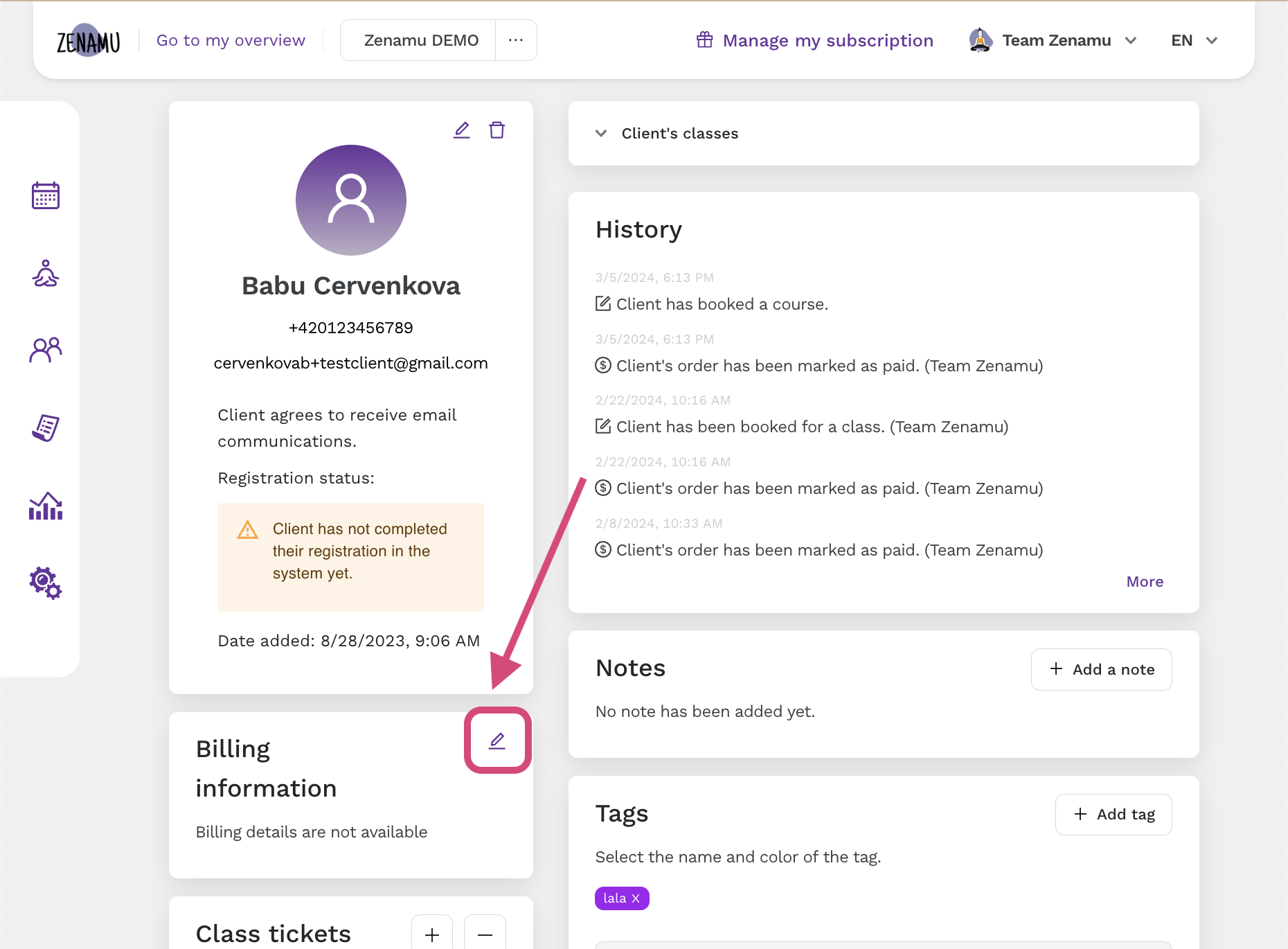Click the Babu Cervenkova name heading
1288x949 pixels.
351,285
